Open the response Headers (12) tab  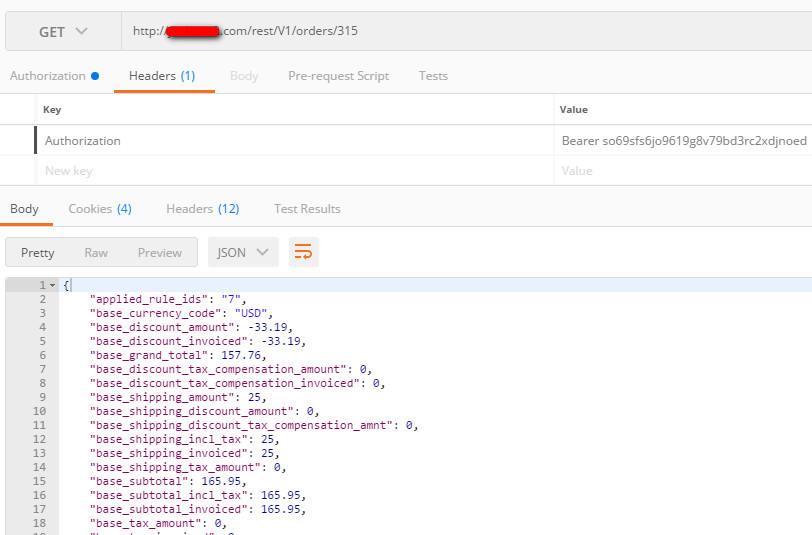202,209
